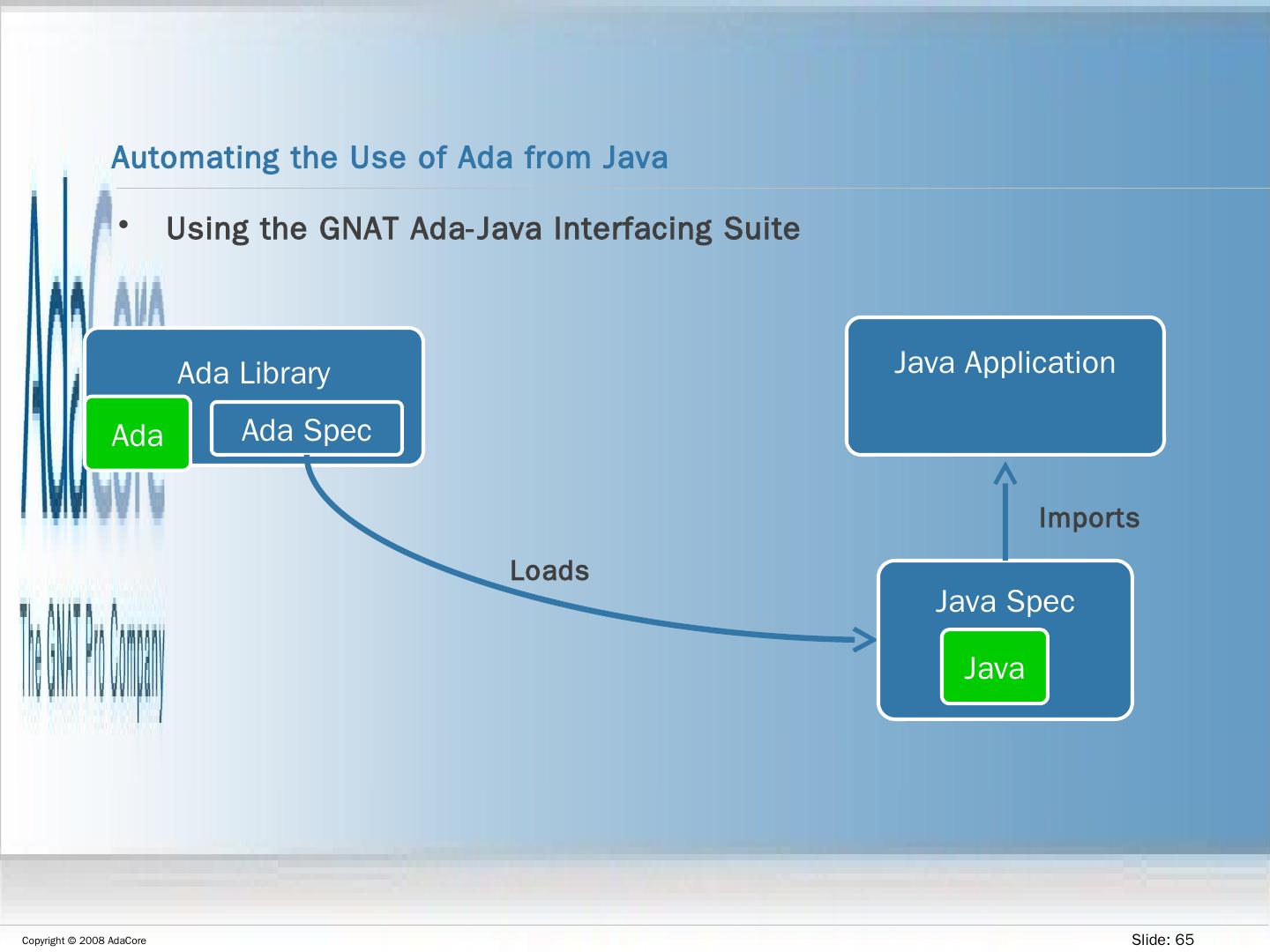This screenshot has width=1270, height=952.
Task: Select the bullet "Using the GNAT Ada-Java Interfacing Suite"
Action: pyautogui.click(x=483, y=228)
